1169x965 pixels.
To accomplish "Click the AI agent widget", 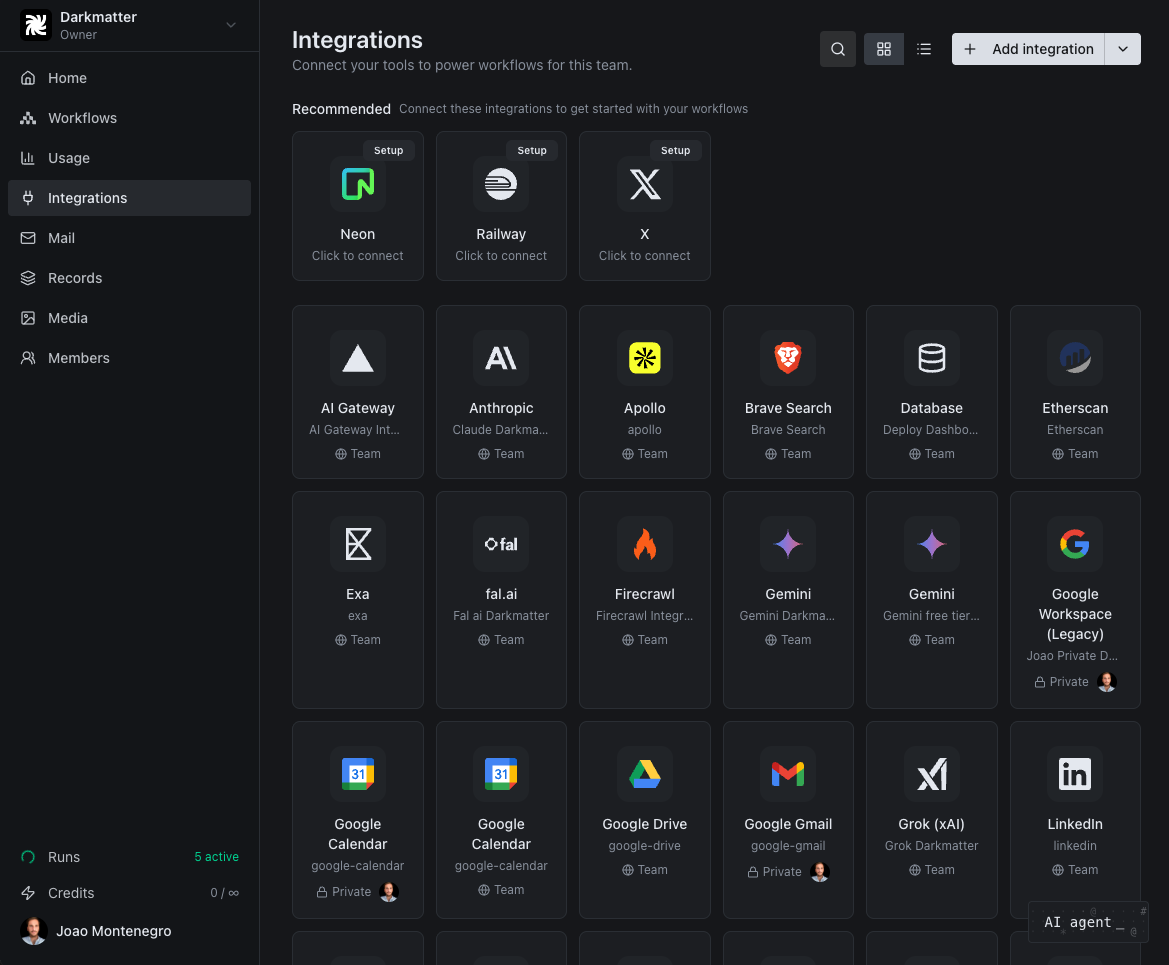I will coord(1088,922).
